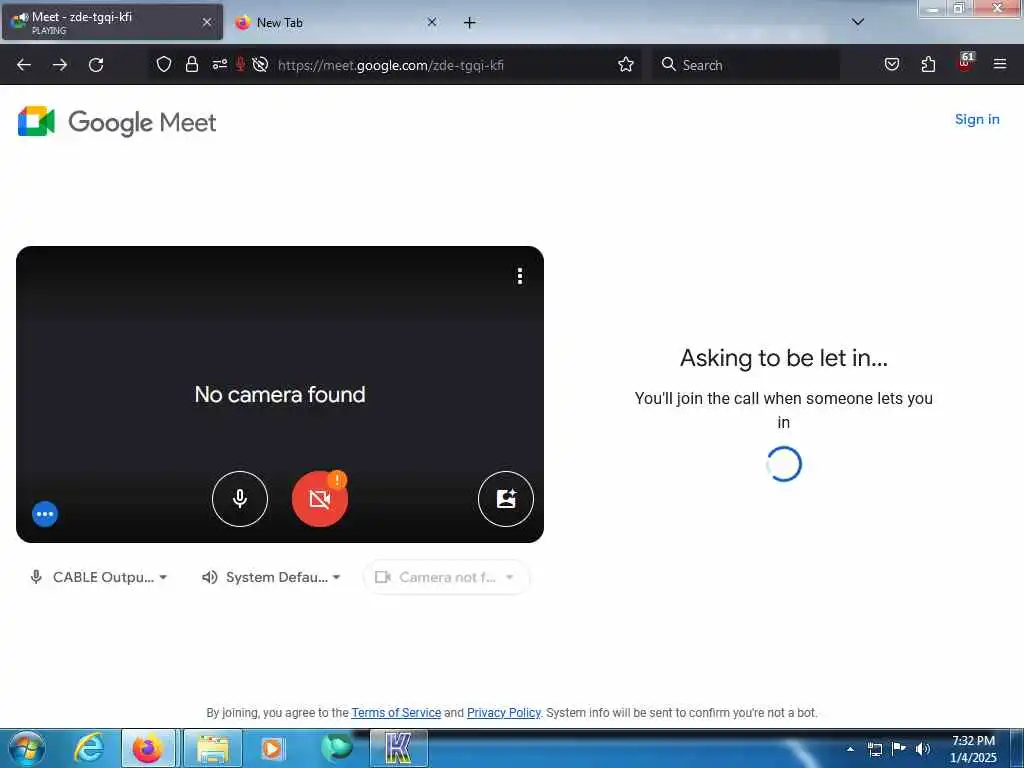
Task: Click the Sign in link
Action: click(x=977, y=120)
